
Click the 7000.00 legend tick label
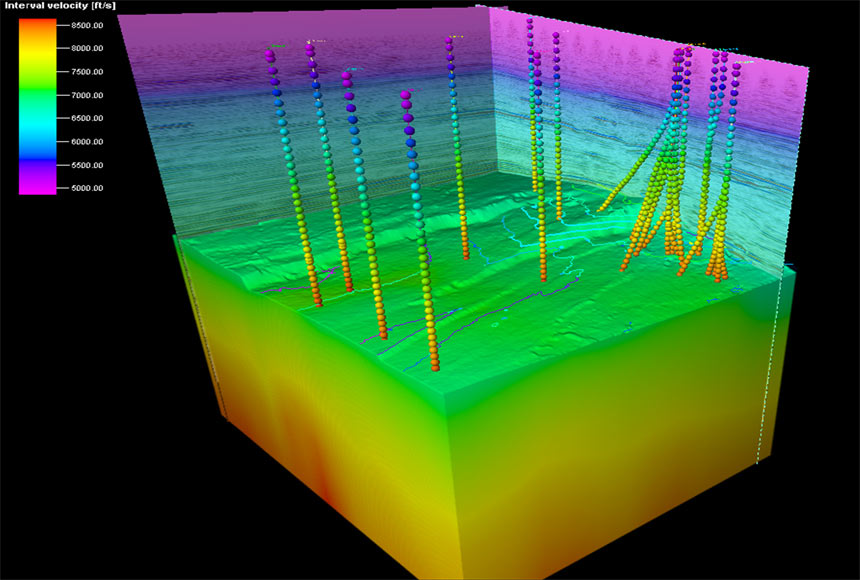coord(89,95)
